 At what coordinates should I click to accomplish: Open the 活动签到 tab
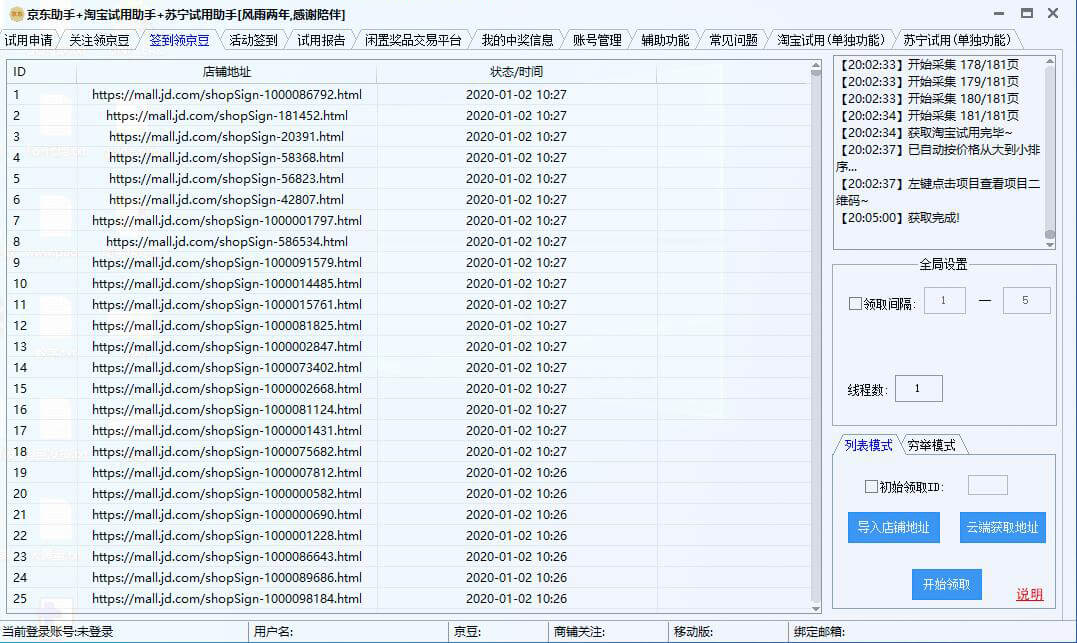[253, 41]
